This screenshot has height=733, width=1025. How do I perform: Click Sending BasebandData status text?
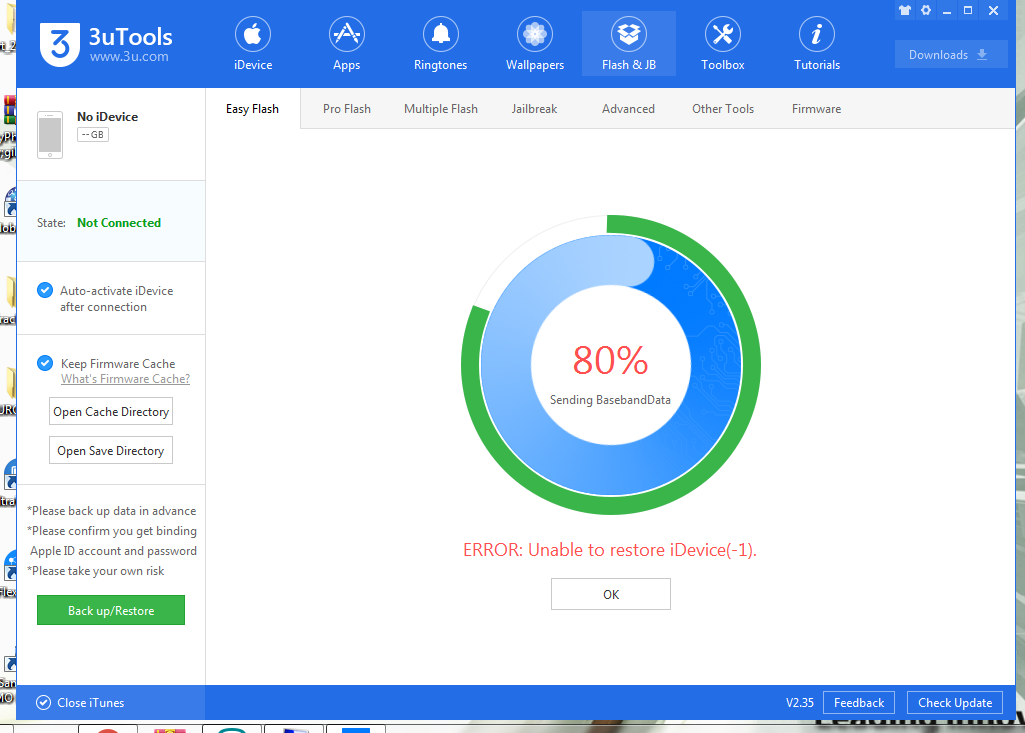pyautogui.click(x=610, y=400)
